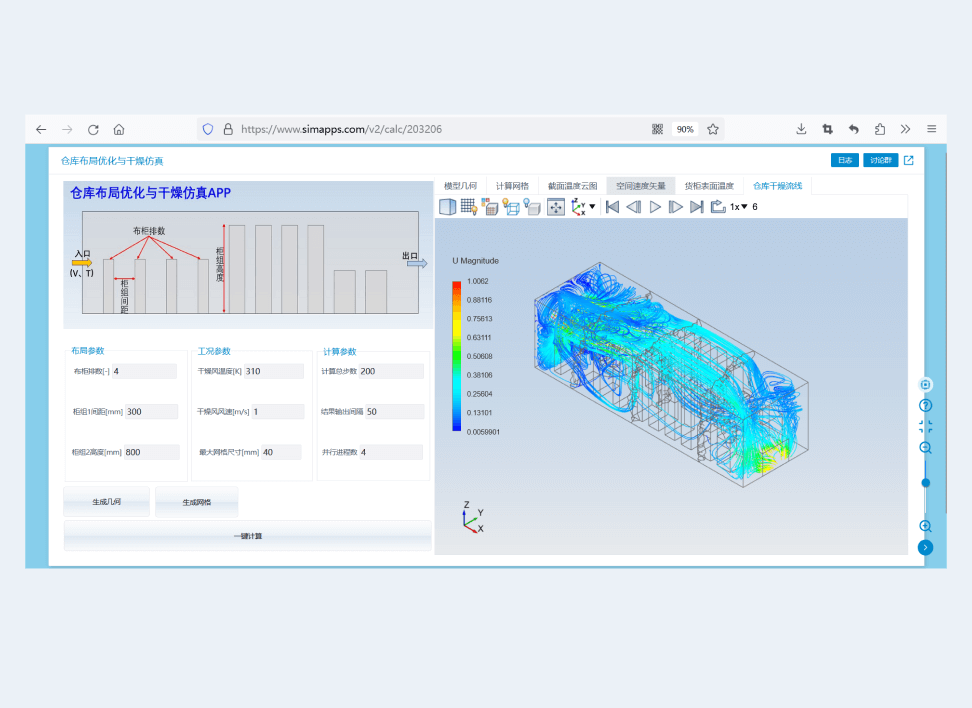
Task: Expand the blue chevron panel button
Action: [925, 547]
